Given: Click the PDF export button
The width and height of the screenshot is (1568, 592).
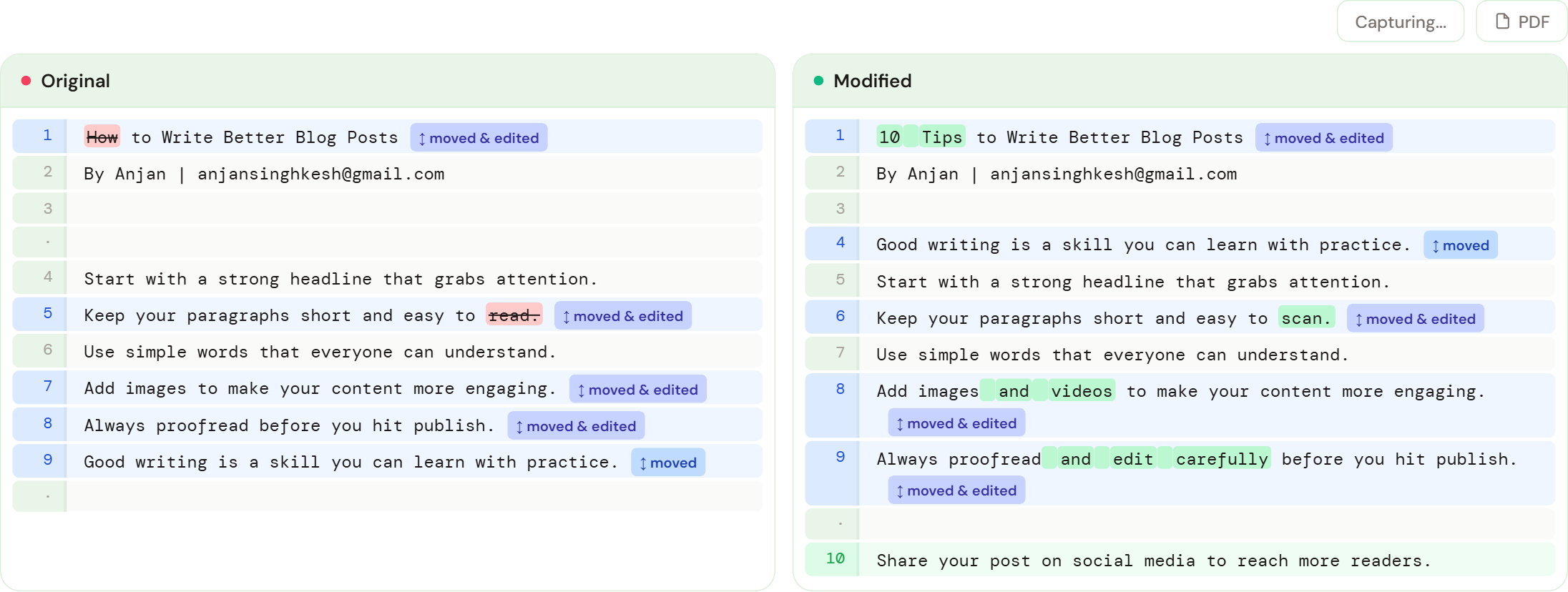Looking at the screenshot, I should coord(1522,21).
